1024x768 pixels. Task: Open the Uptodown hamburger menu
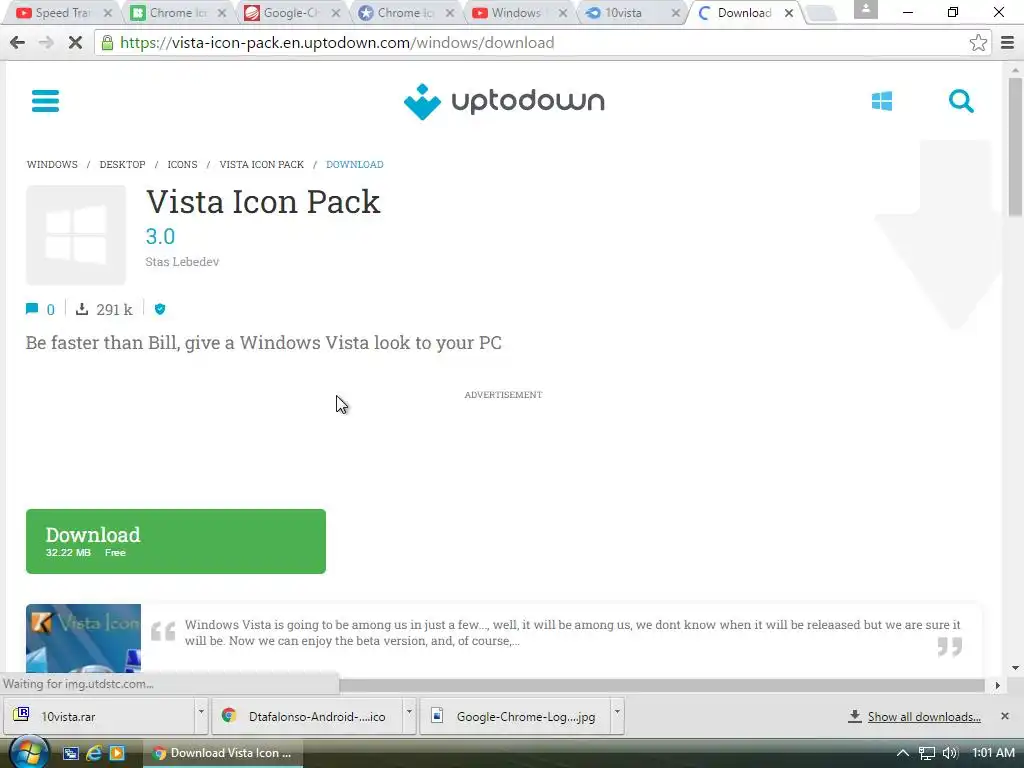click(45, 101)
